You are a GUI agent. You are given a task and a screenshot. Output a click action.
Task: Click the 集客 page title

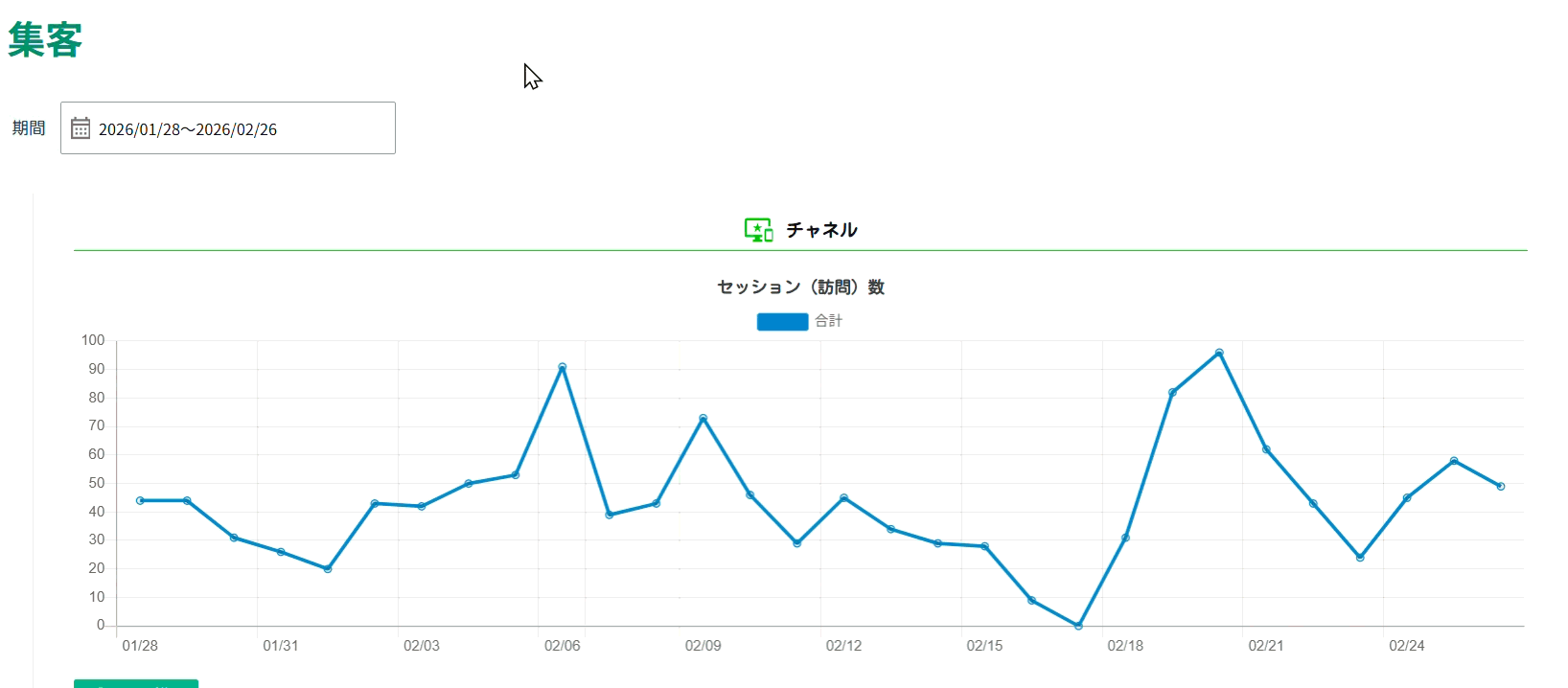click(x=45, y=40)
